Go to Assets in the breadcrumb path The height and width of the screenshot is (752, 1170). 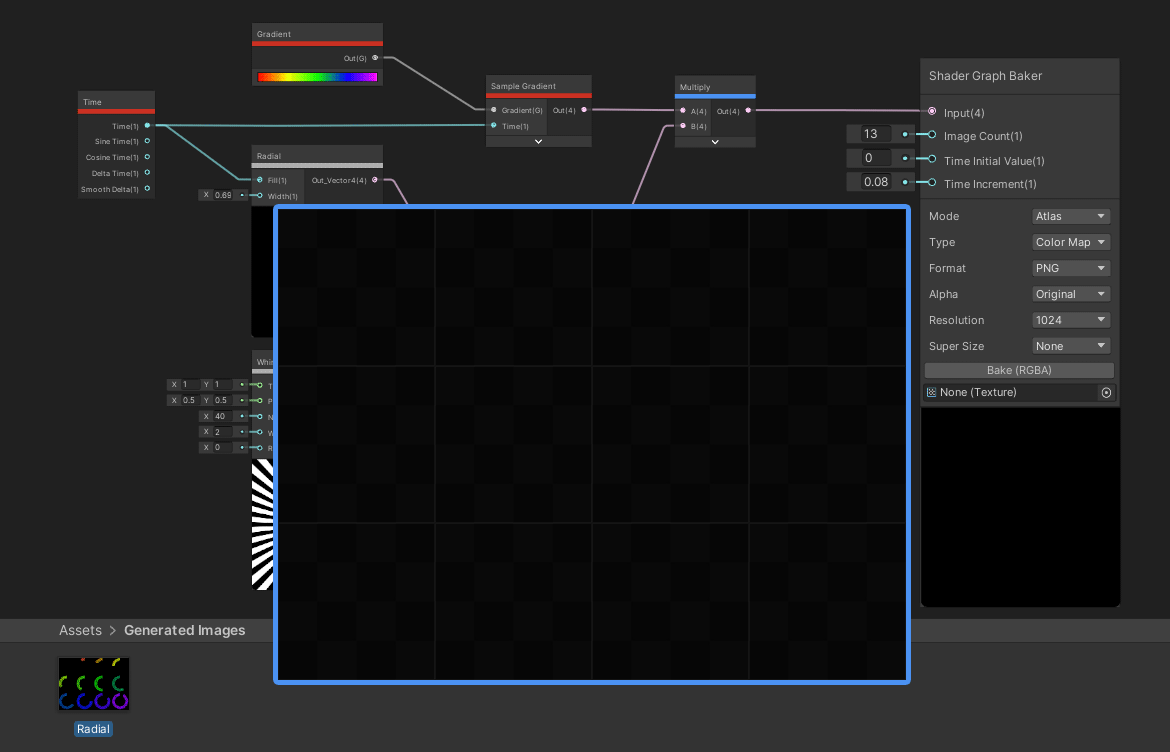(80, 630)
